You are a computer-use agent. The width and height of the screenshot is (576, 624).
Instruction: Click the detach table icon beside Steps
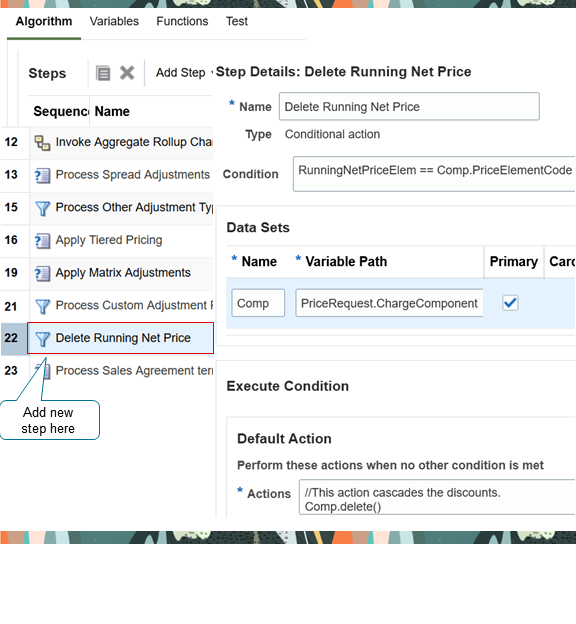[x=103, y=73]
